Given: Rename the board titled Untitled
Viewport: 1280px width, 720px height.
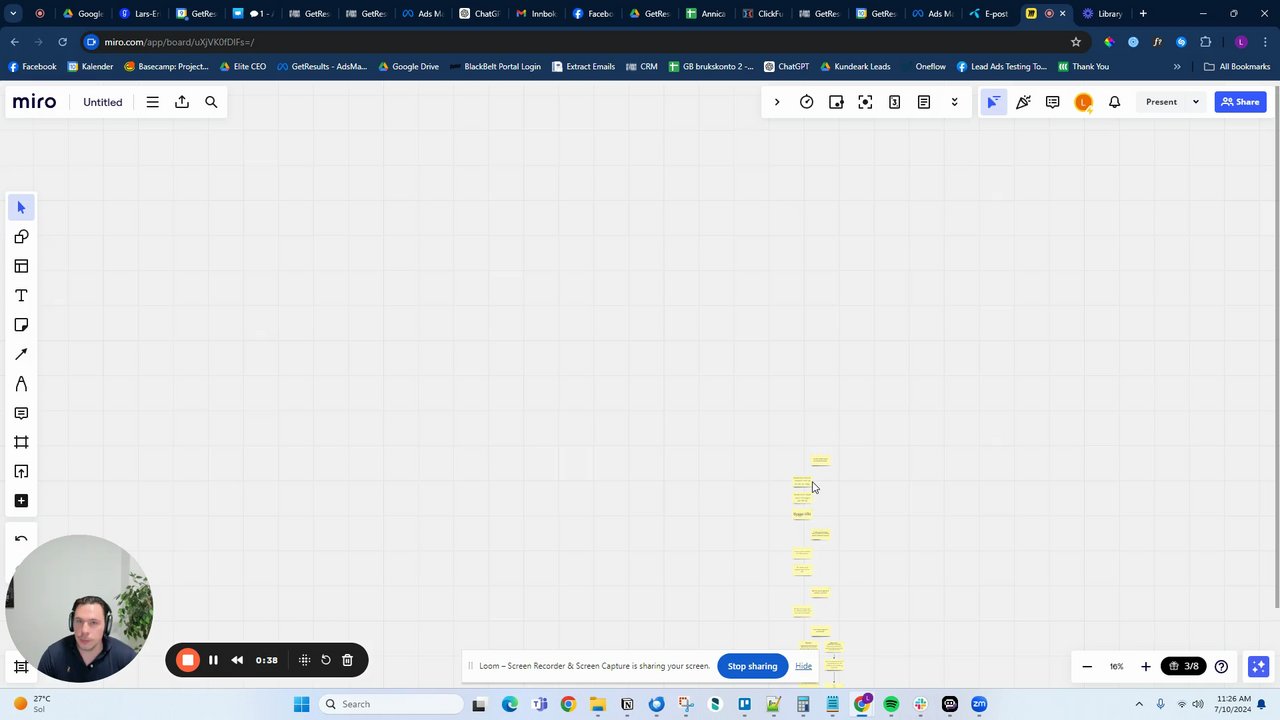Looking at the screenshot, I should [x=103, y=102].
